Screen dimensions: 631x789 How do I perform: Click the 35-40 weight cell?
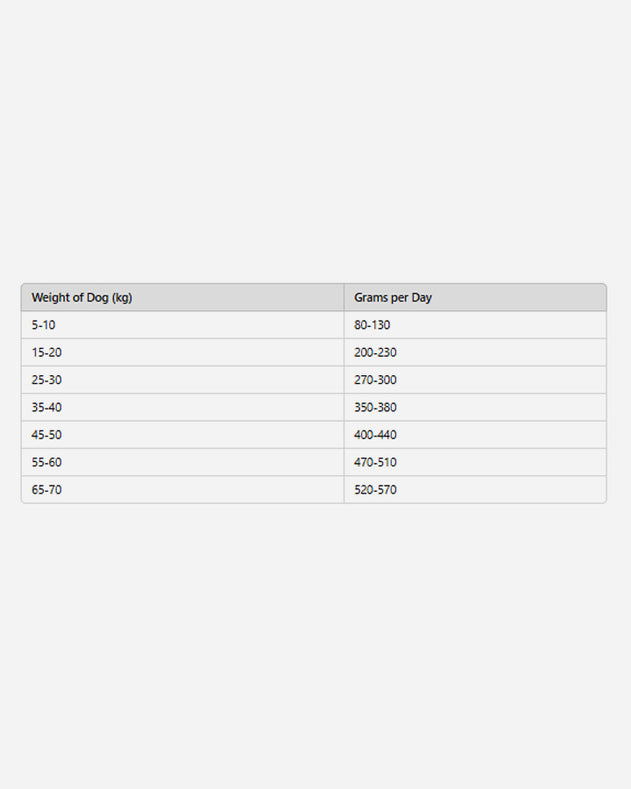click(47, 408)
